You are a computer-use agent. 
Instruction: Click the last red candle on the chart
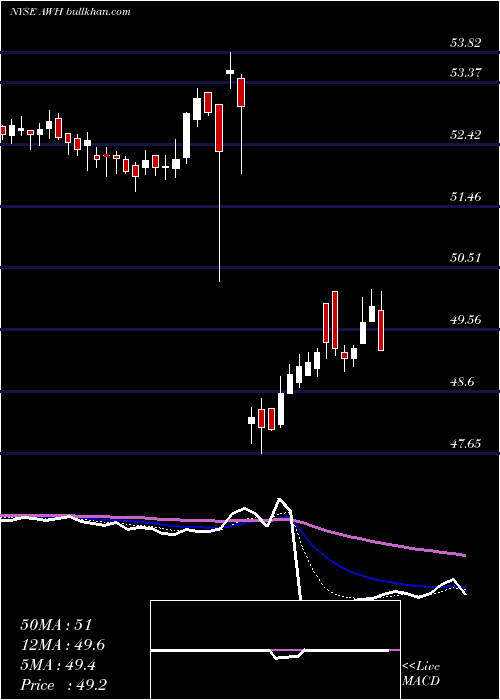point(381,330)
